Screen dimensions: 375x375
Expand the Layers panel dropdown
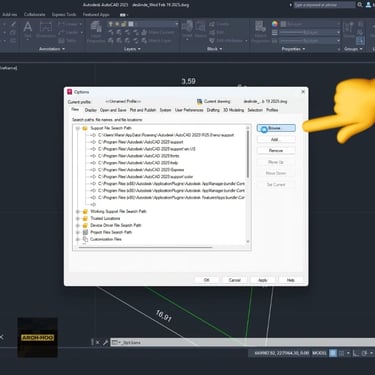click(x=132, y=49)
